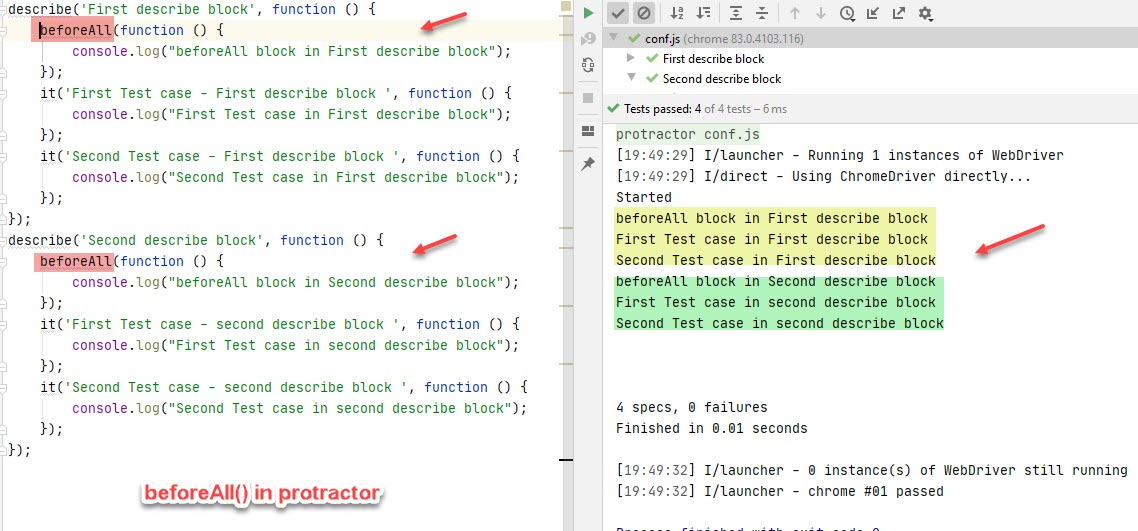Viewport: 1138px width, 531px height.
Task: Click beforeAll call in Second describe block code
Action: click(75, 262)
